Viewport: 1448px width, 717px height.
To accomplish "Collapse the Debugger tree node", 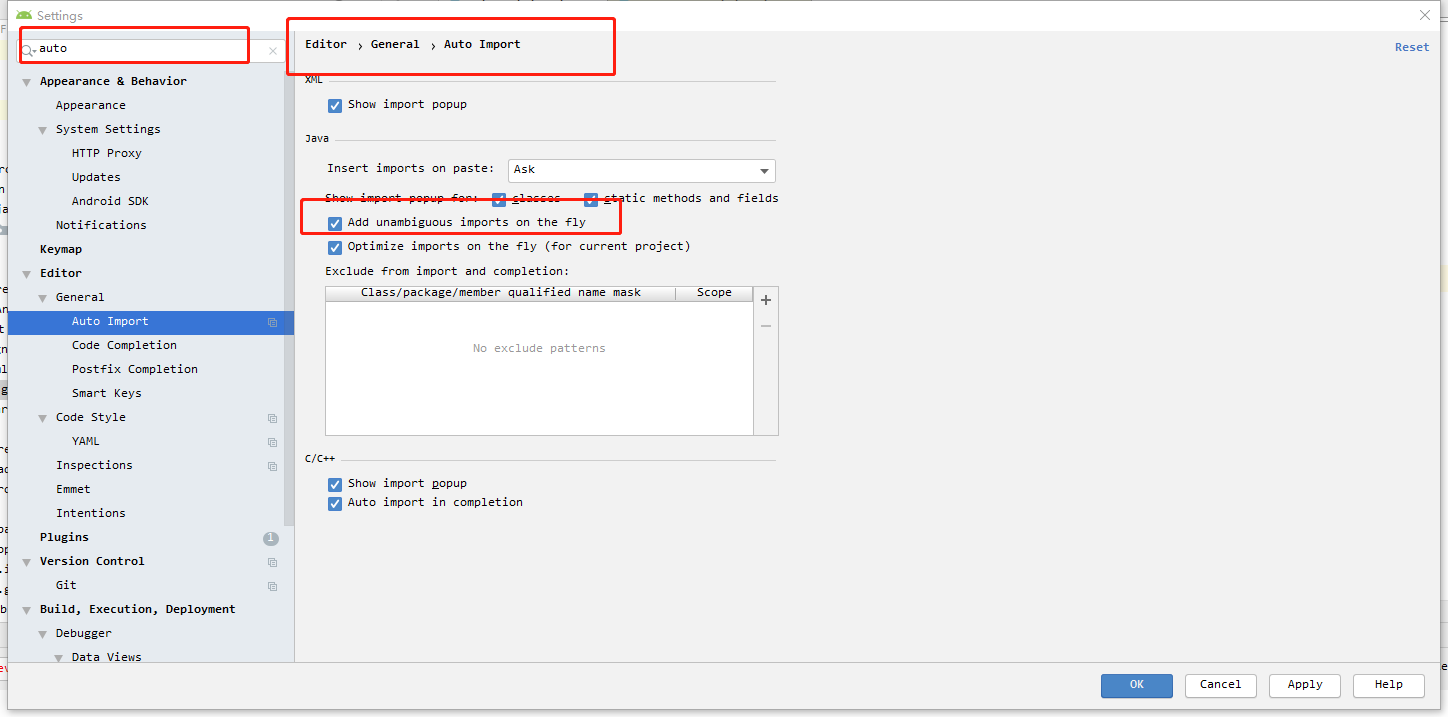I will point(43,634).
